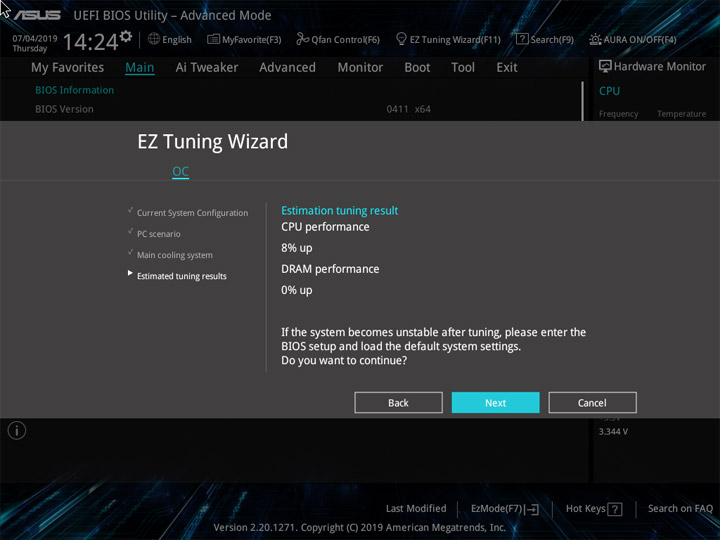Click the Frequency label in Hardware Monitor
Viewport: 720px width, 540px height.
pyautogui.click(x=619, y=114)
